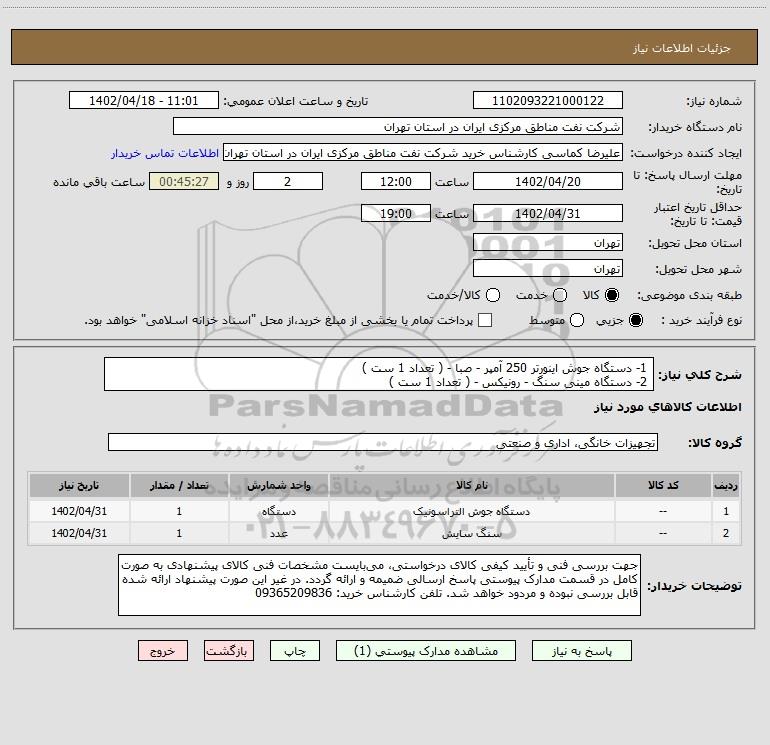Click the جزئیات اطلاعات نیاز header title

pyautogui.click(x=681, y=48)
